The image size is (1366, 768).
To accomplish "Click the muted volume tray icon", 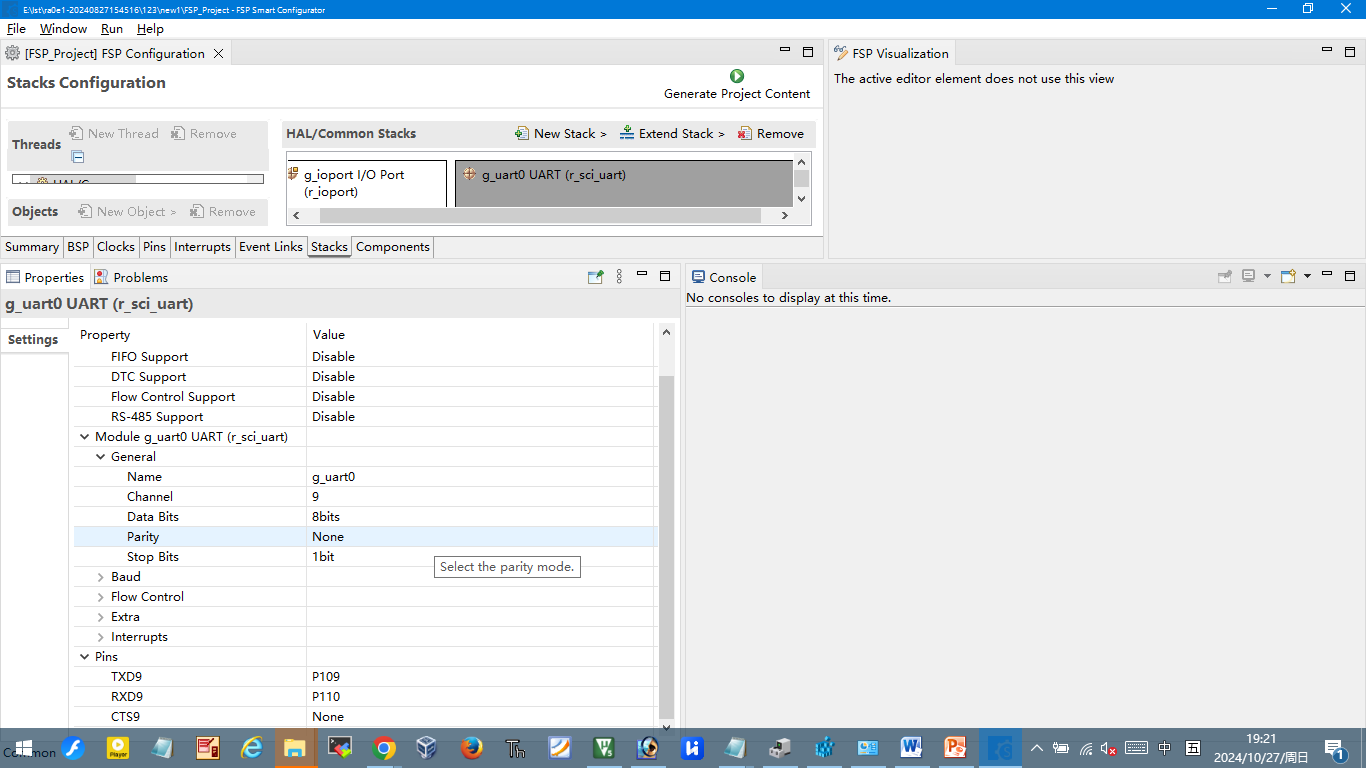I will pos(1110,748).
